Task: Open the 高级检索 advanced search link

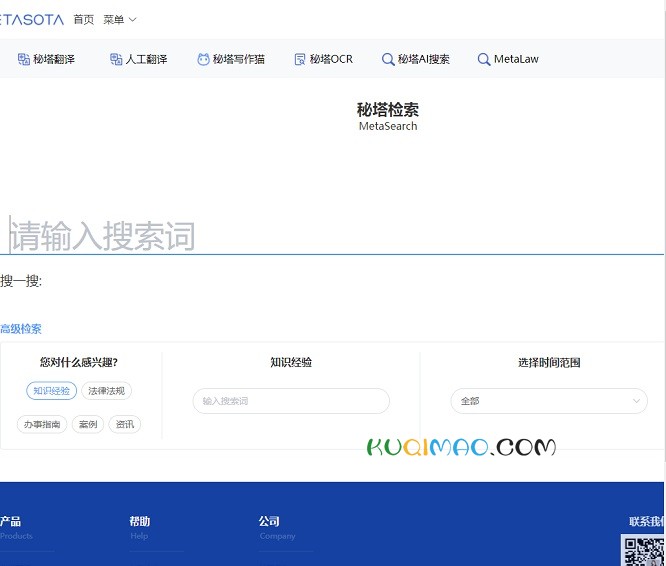Action: (x=21, y=329)
